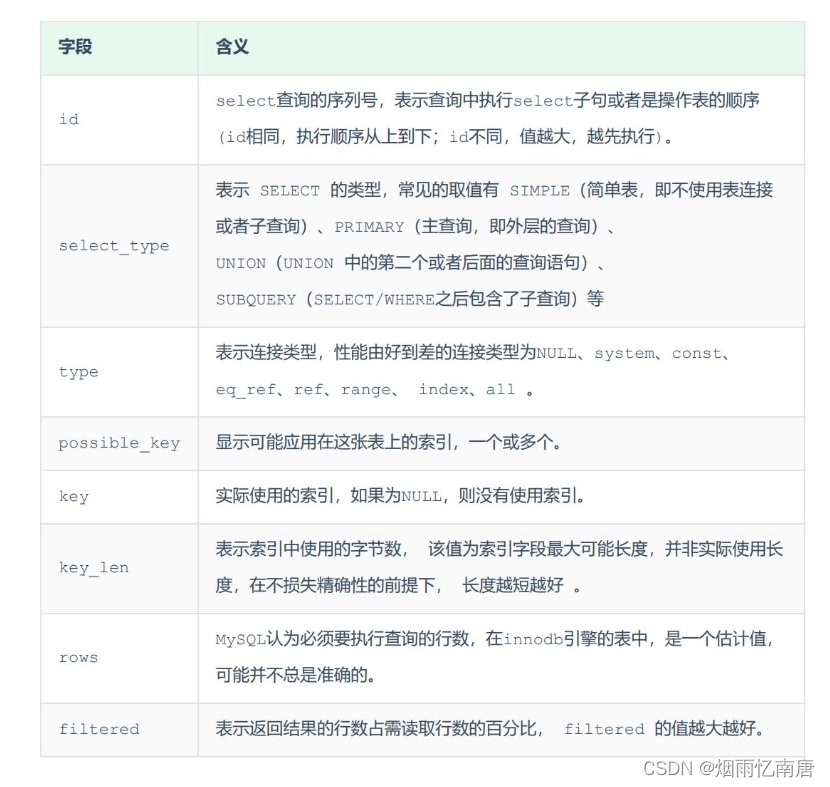Select the 'id' field cell
Image resolution: width=830 pixels, height=787 pixels.
coord(120,120)
